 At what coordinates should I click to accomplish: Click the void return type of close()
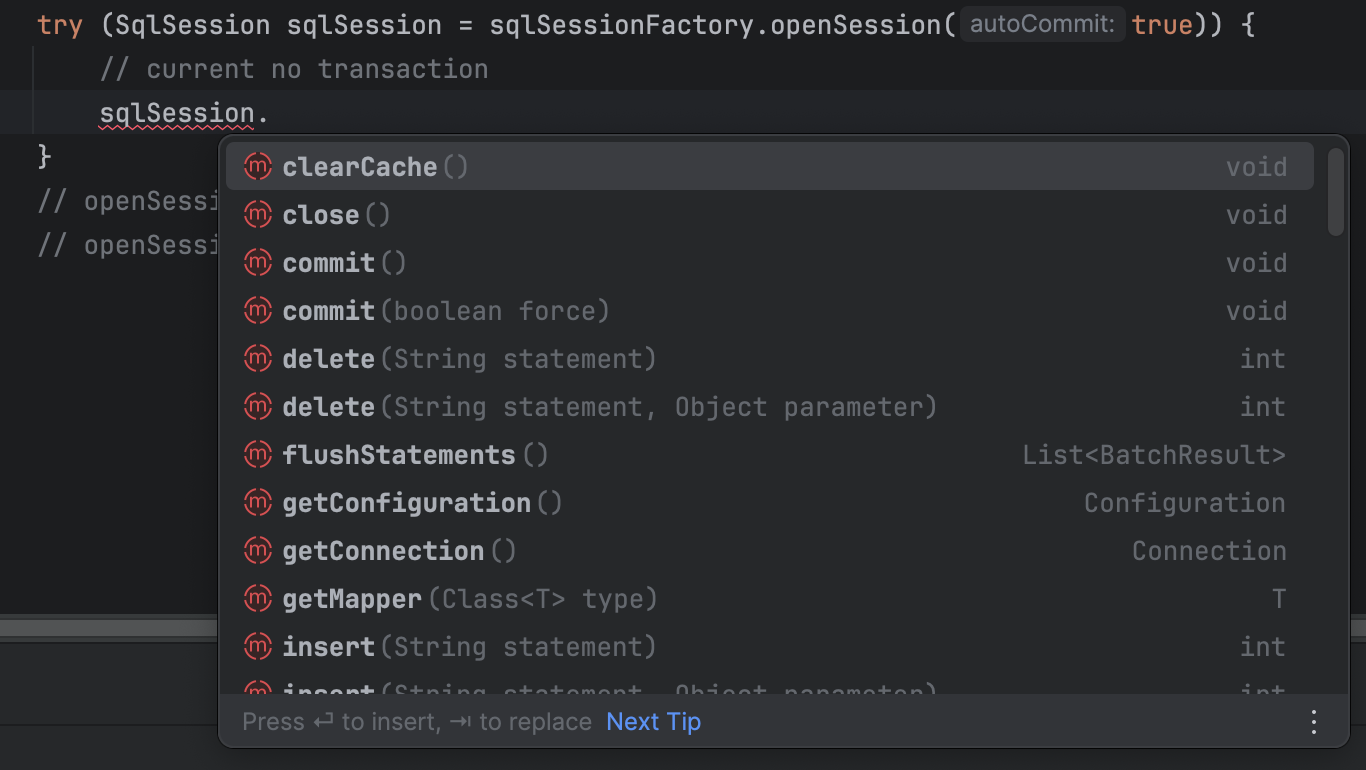coord(1256,214)
